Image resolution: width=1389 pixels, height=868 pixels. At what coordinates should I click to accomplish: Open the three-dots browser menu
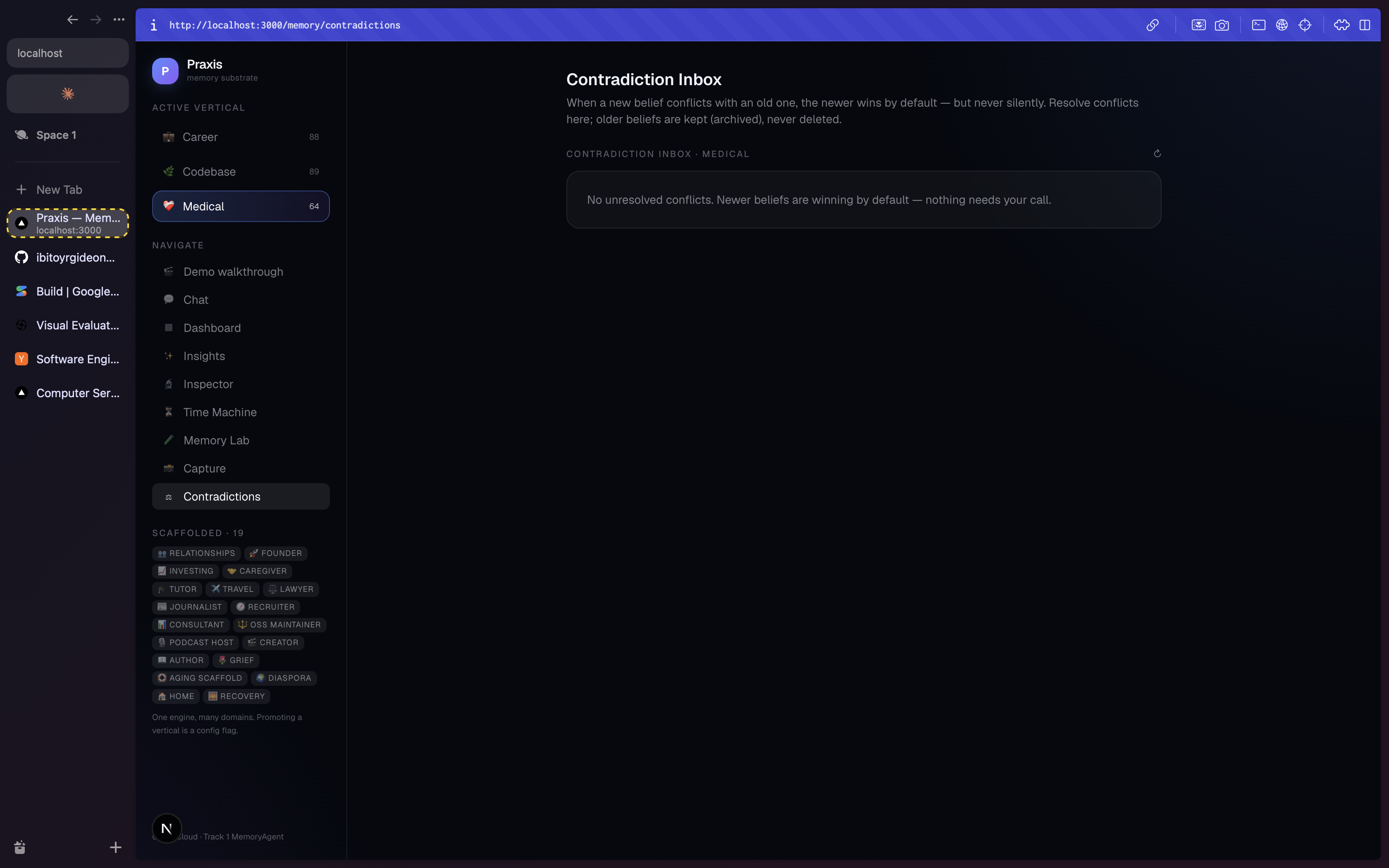point(119,19)
